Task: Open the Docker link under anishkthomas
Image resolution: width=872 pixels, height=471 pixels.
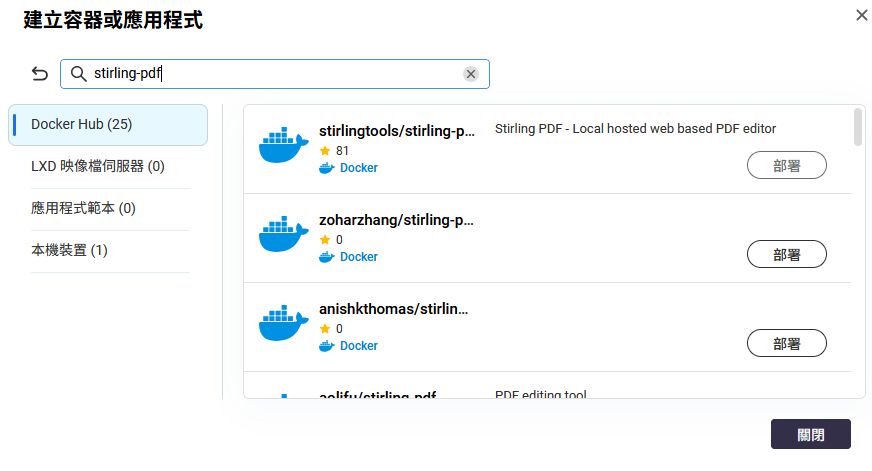Action: click(x=359, y=346)
